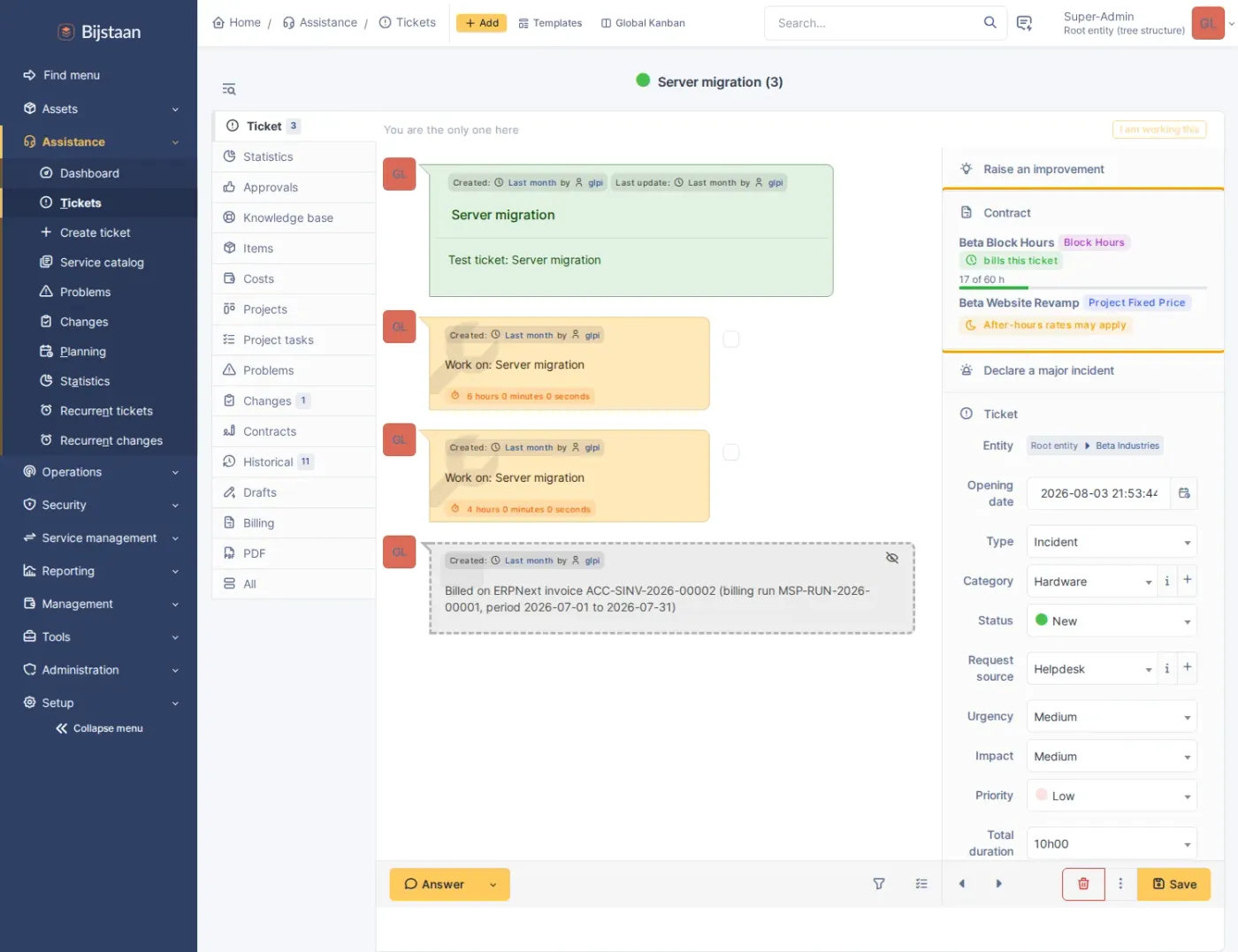Expand the Answer button dropdown arrow
1238x952 pixels.
click(493, 885)
